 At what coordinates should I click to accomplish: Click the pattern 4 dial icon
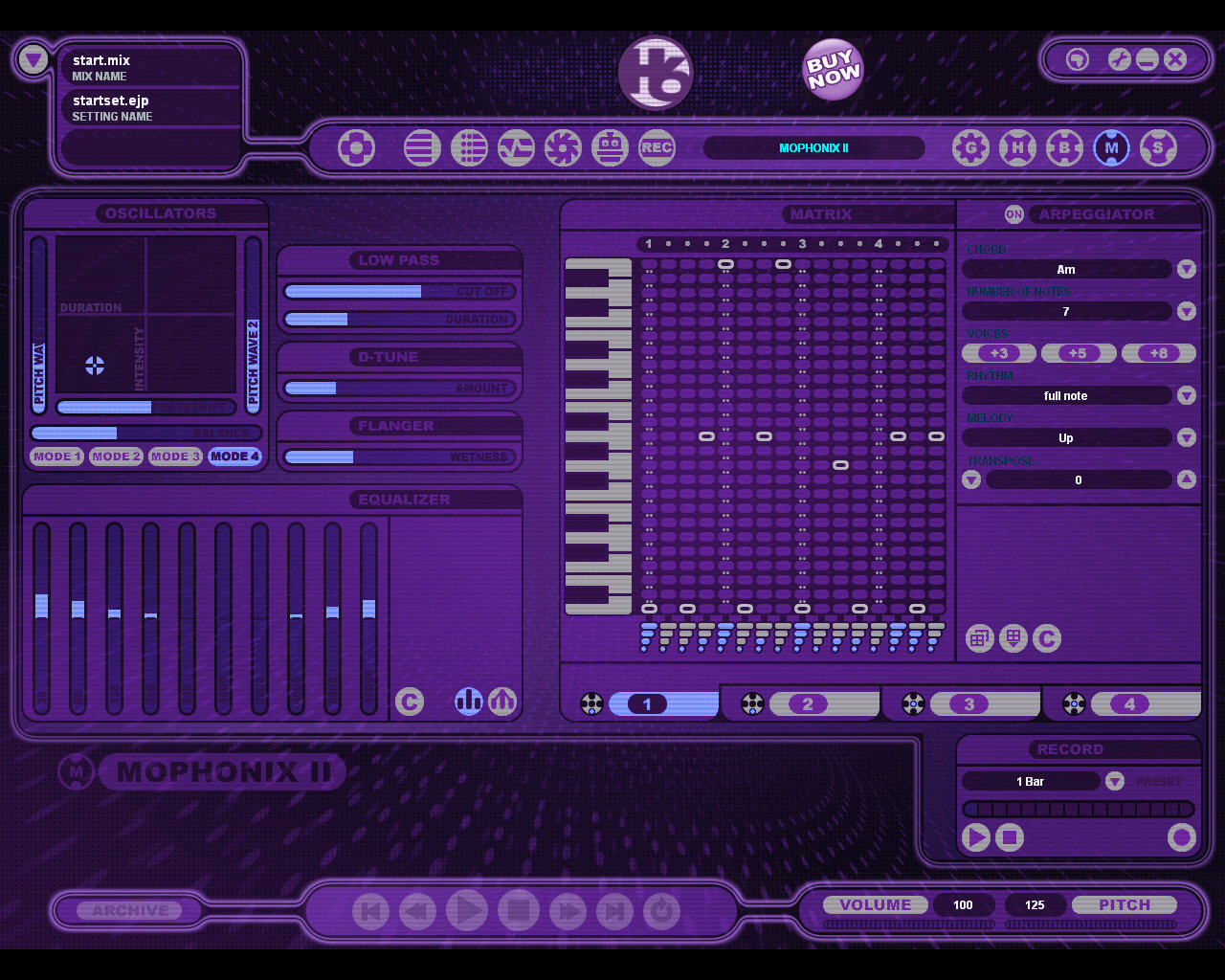(1075, 704)
